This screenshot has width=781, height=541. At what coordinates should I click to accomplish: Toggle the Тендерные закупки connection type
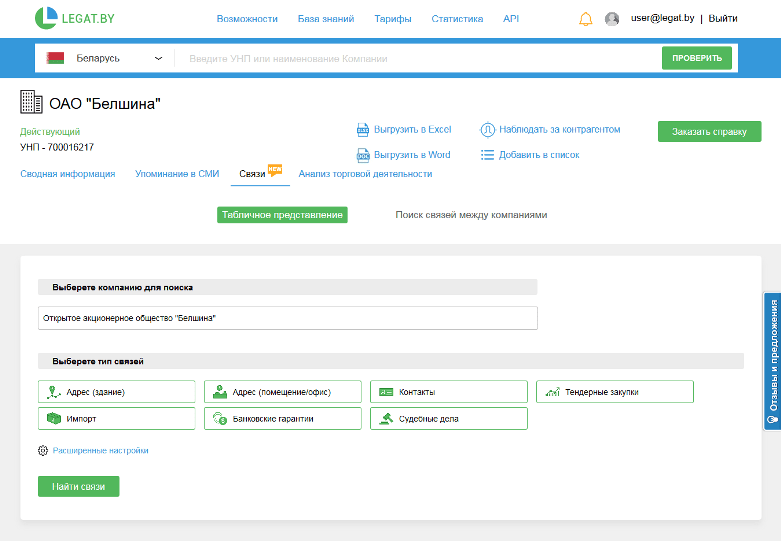point(614,392)
